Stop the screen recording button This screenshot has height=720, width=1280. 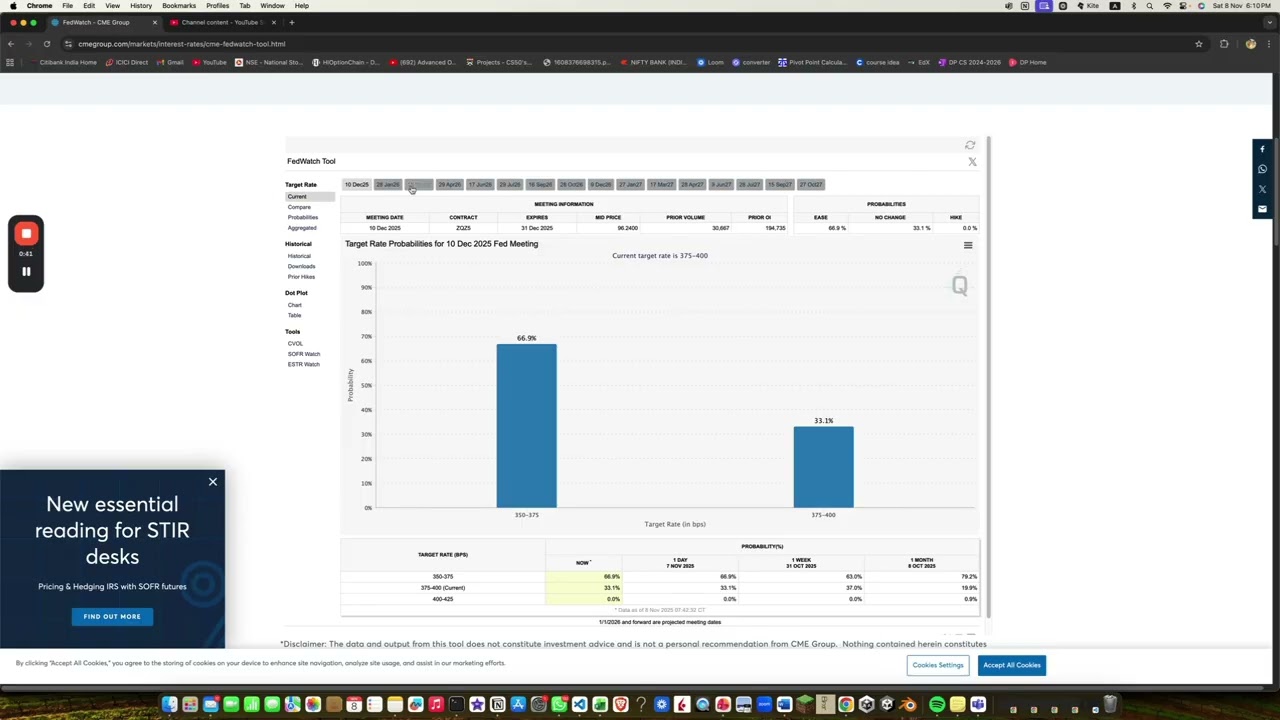[26, 233]
